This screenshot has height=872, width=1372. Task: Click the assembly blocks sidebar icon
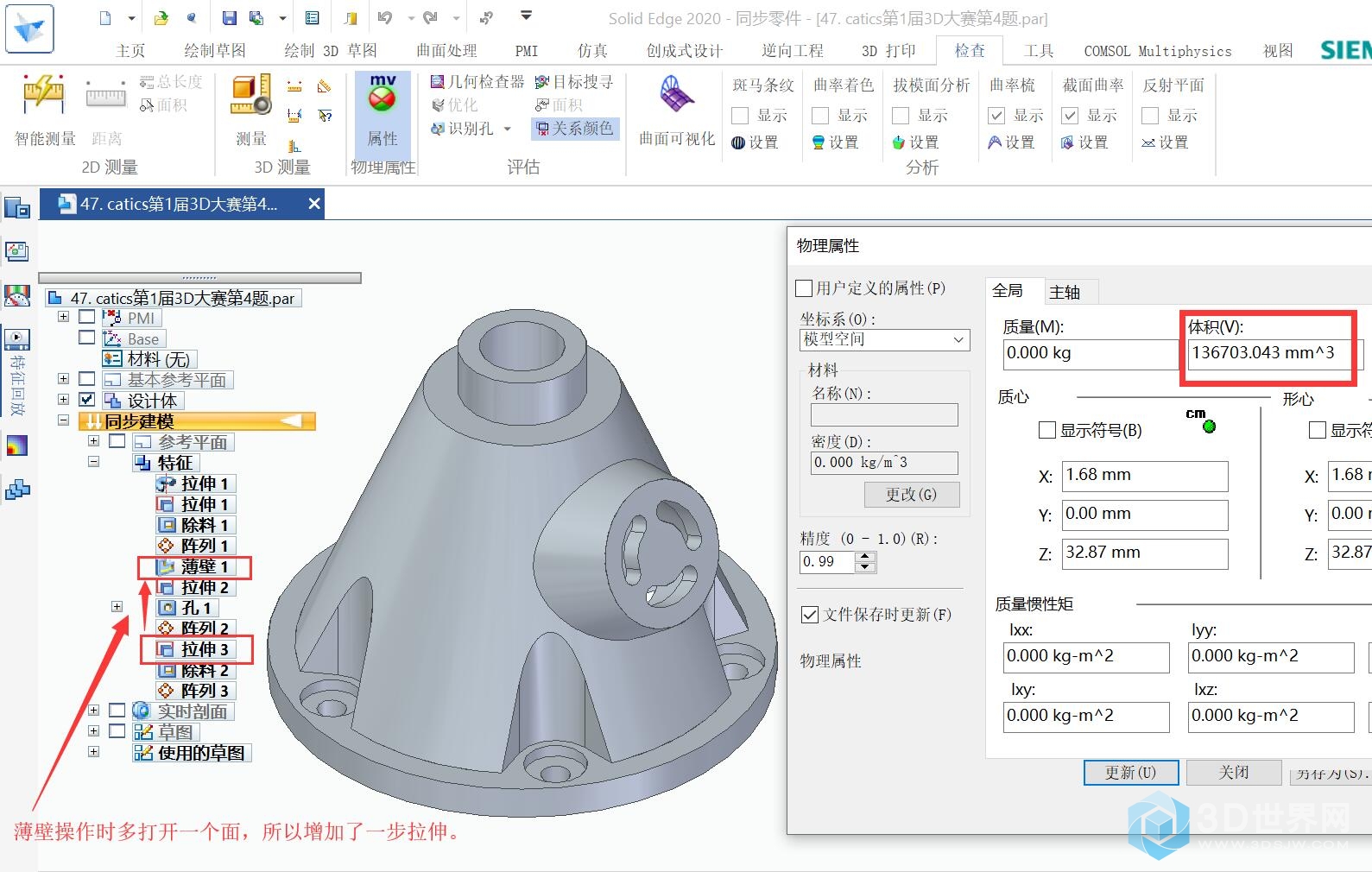[17, 490]
